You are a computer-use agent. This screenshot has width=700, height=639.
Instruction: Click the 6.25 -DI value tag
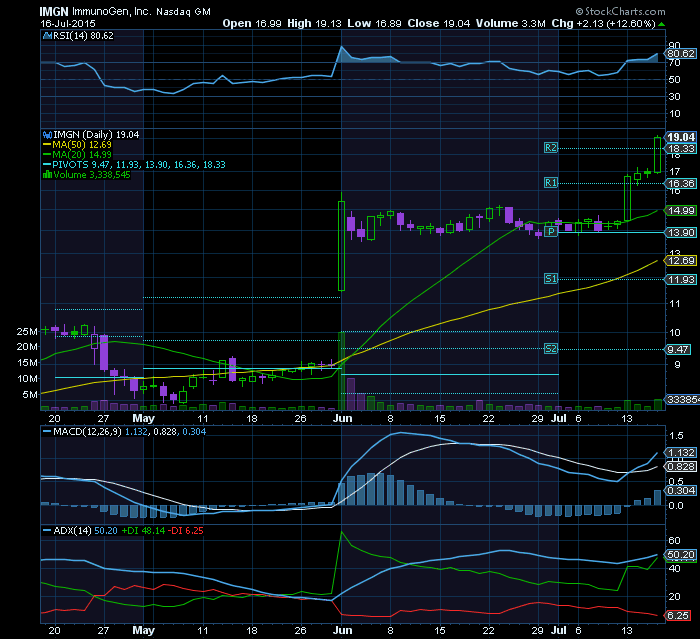tap(679, 616)
